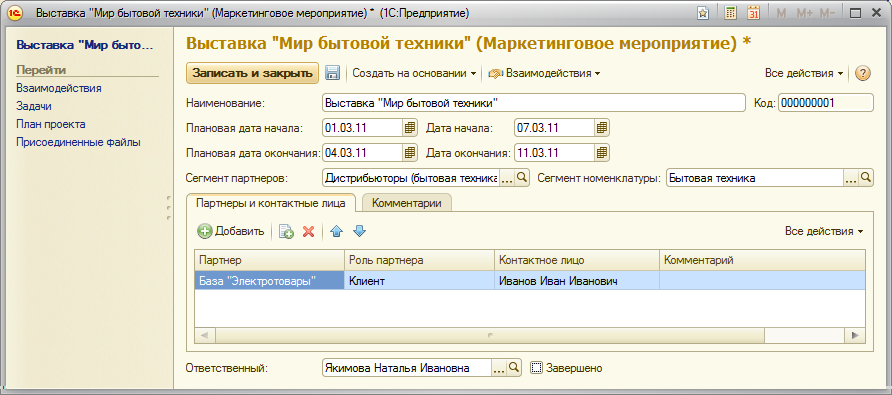The image size is (892, 395).
Task: Click the 1C application logo icon
Action: point(15,13)
